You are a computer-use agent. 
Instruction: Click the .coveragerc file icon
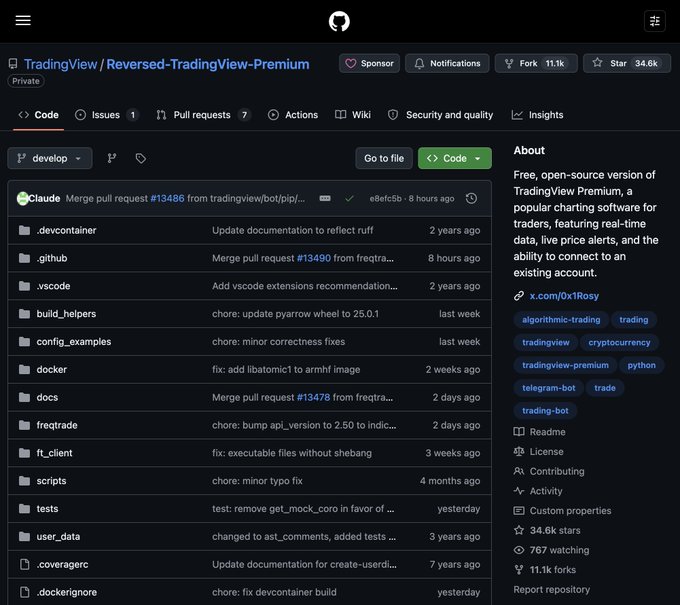tap(25, 564)
